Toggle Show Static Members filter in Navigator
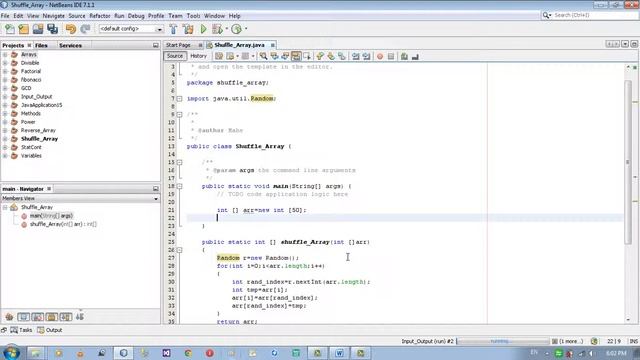The height and width of the screenshot is (360, 640). tap(38, 317)
